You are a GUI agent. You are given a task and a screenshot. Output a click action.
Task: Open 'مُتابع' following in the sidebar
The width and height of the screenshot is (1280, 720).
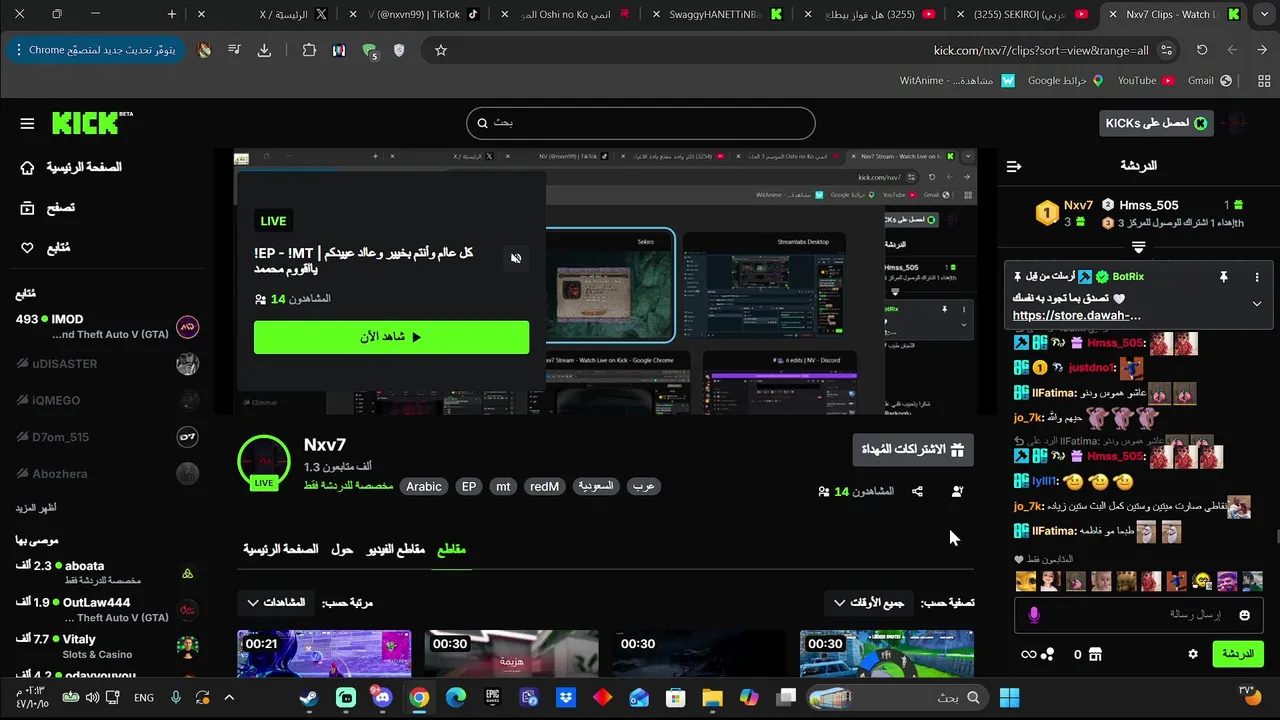tap(46, 248)
